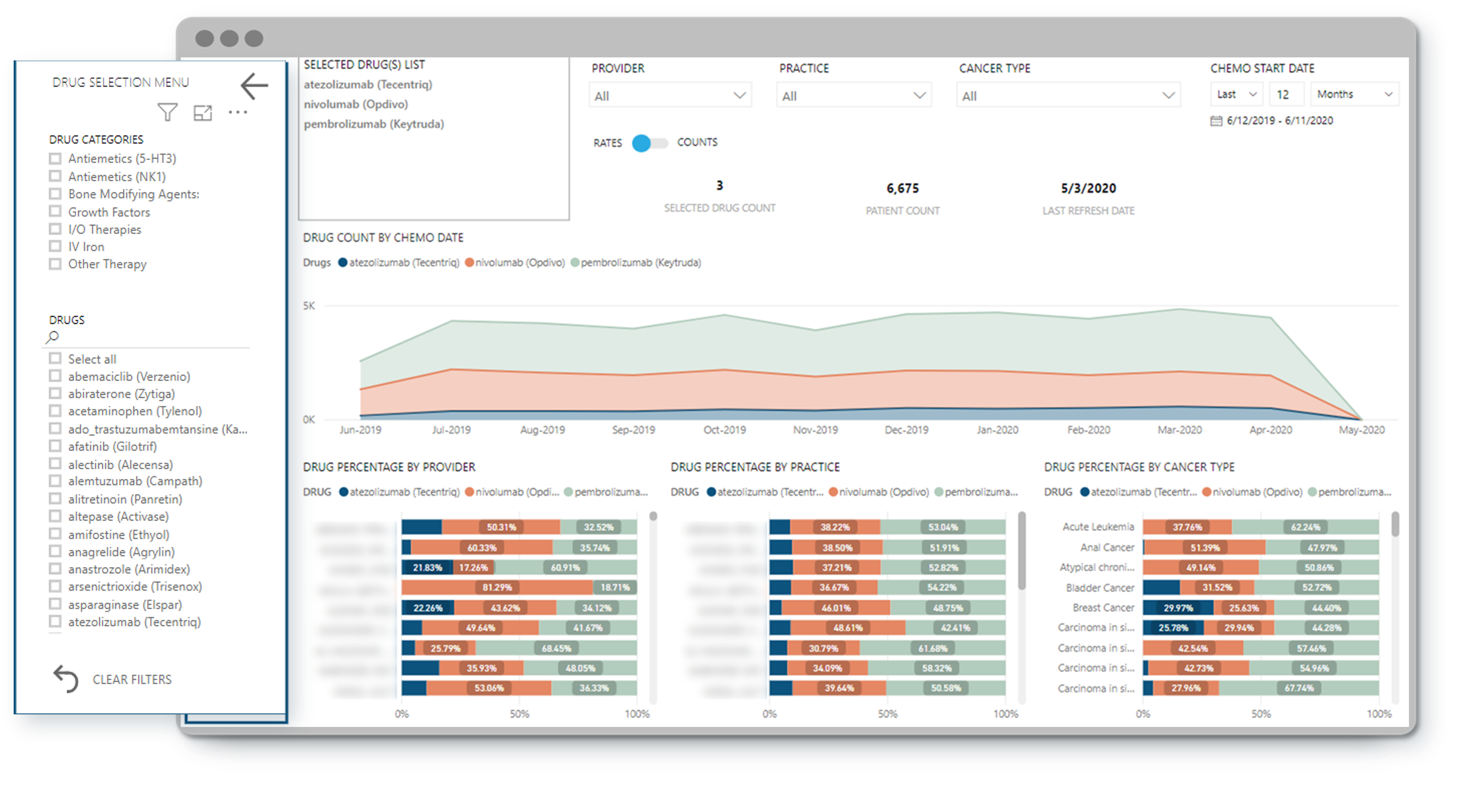Viewport: 1466px width, 812px height.
Task: Click the 12 number input field
Action: coord(1286,94)
